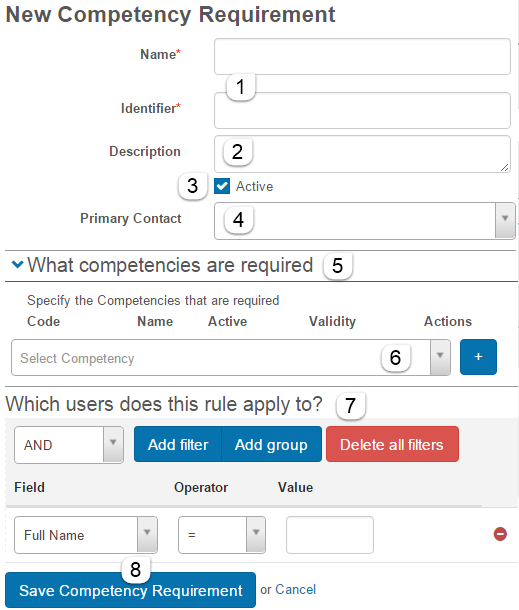Open the equals operator dropdown
The height and width of the screenshot is (610, 519).
222,535
